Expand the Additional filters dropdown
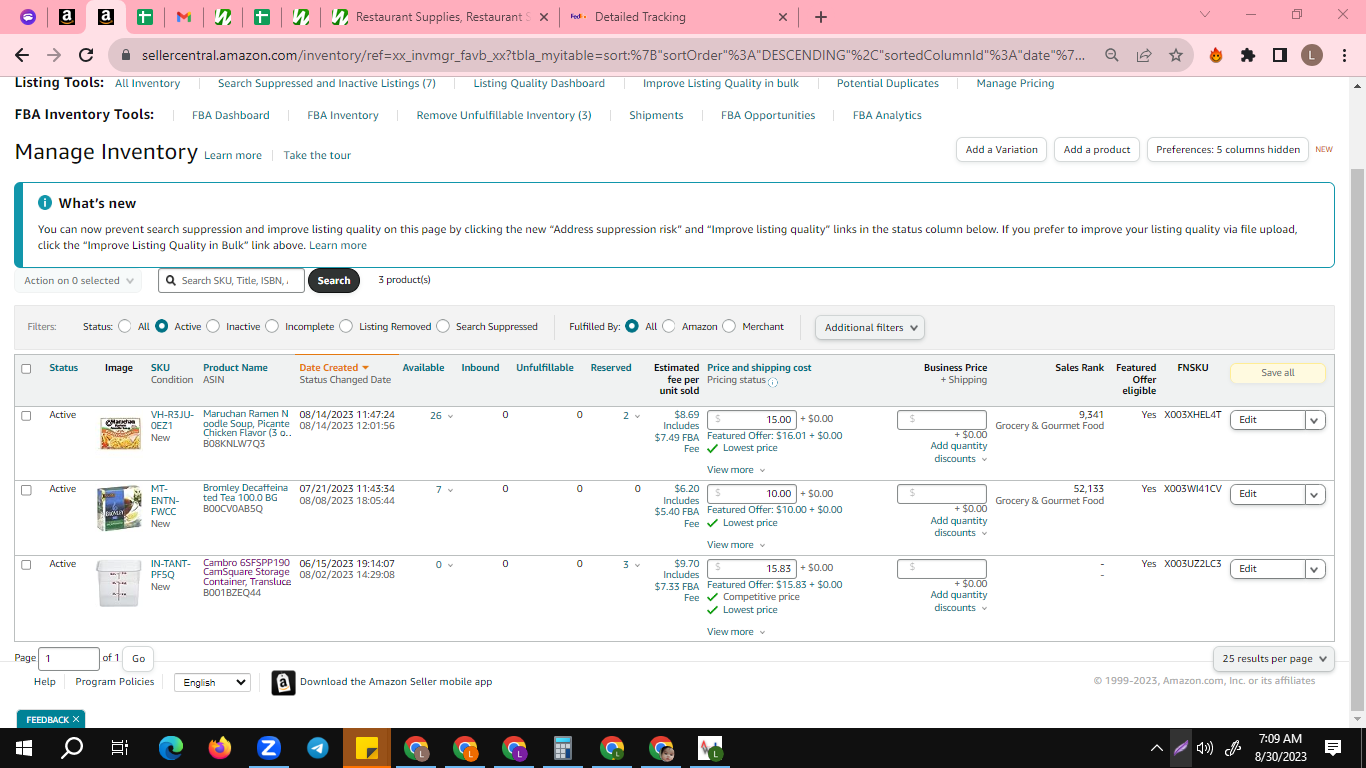The height and width of the screenshot is (768, 1366). click(869, 327)
